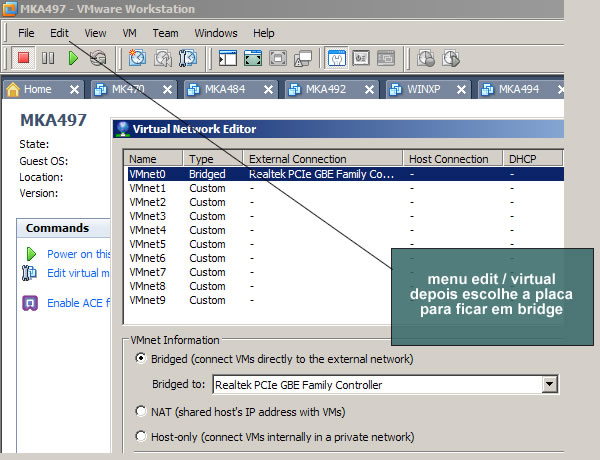Select the VMnet1 row
The width and height of the screenshot is (600, 460).
coord(346,188)
